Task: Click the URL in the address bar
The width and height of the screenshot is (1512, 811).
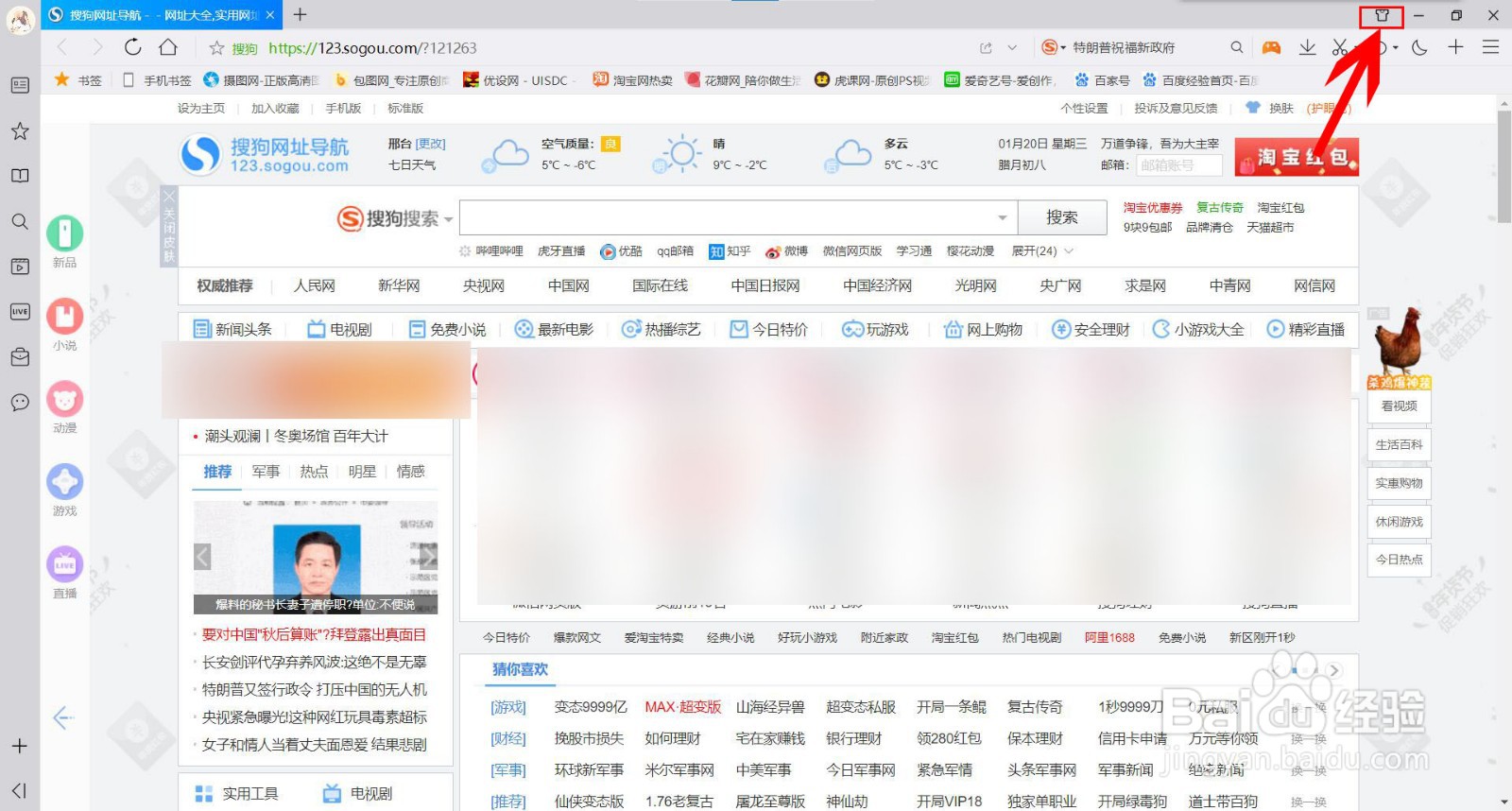Action: [372, 48]
